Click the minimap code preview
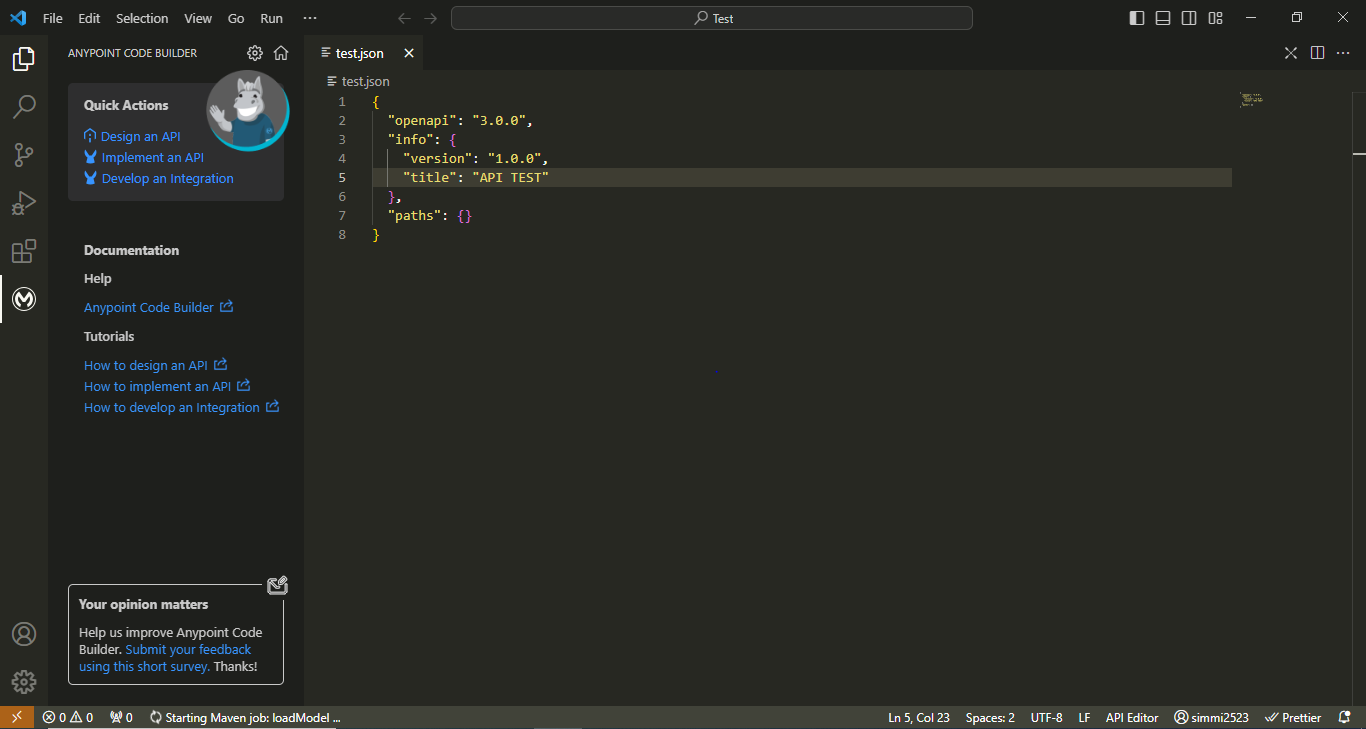Image resolution: width=1366 pixels, height=729 pixels. click(1251, 99)
